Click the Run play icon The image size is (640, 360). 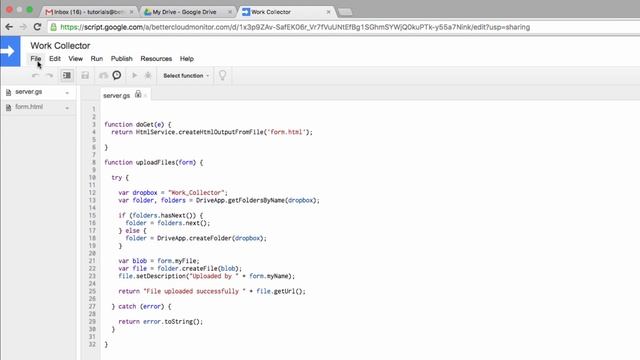(x=134, y=76)
